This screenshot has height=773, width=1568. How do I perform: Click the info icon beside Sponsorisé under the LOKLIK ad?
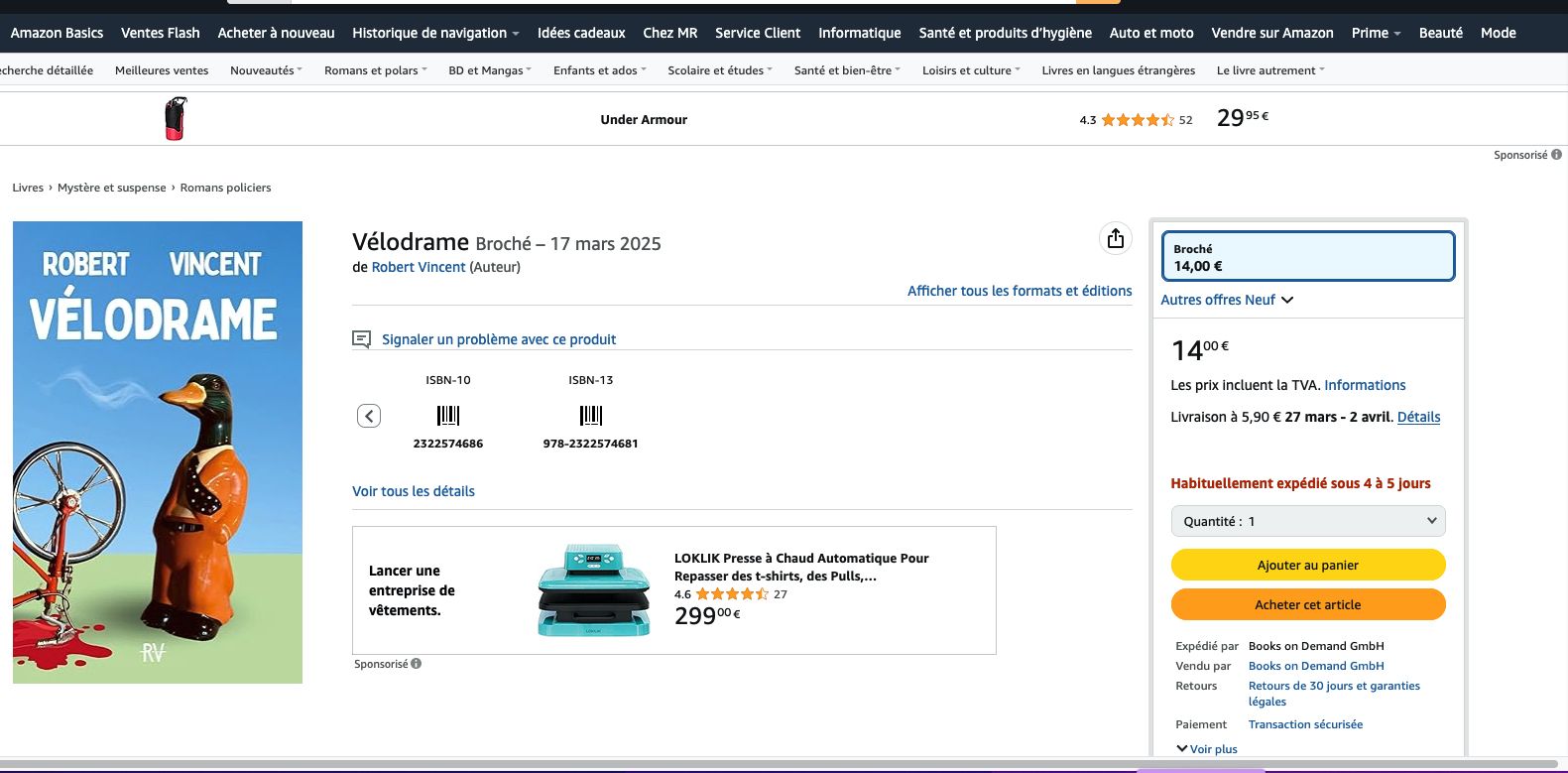pos(416,664)
